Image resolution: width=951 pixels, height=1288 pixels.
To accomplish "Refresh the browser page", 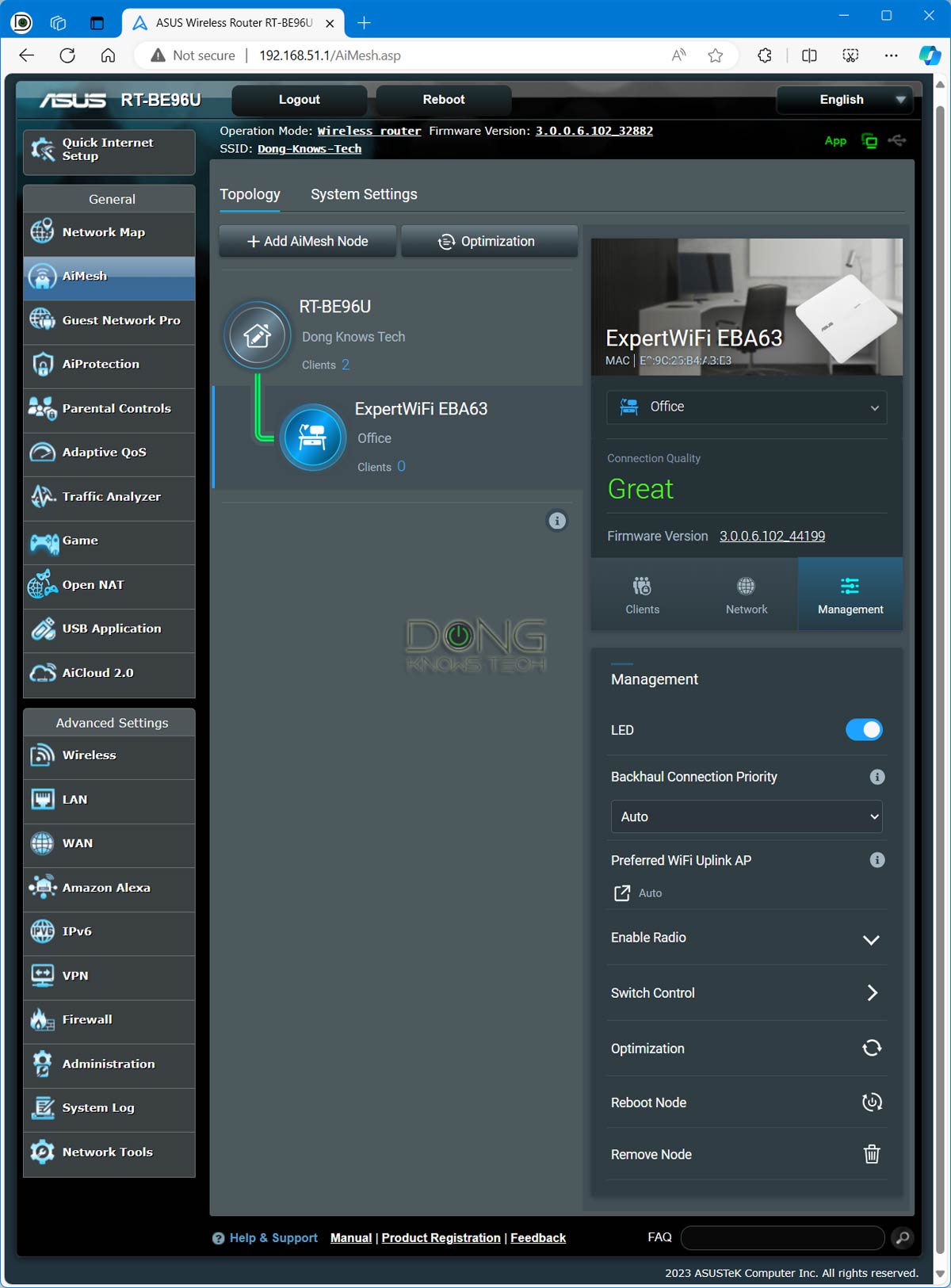I will click(67, 55).
